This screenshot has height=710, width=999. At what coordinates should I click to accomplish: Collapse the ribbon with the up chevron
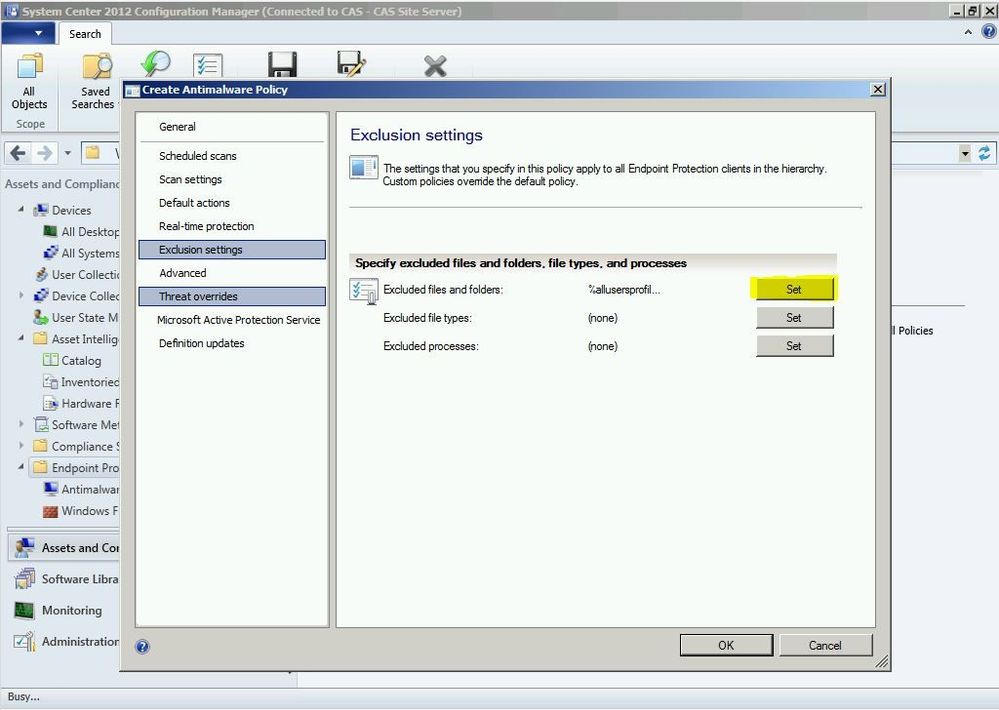pyautogui.click(x=968, y=33)
